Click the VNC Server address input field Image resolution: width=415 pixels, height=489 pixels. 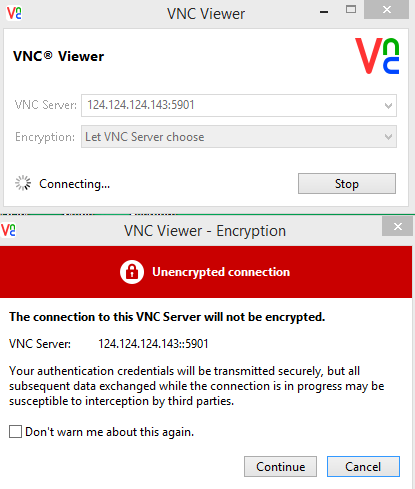coord(239,105)
